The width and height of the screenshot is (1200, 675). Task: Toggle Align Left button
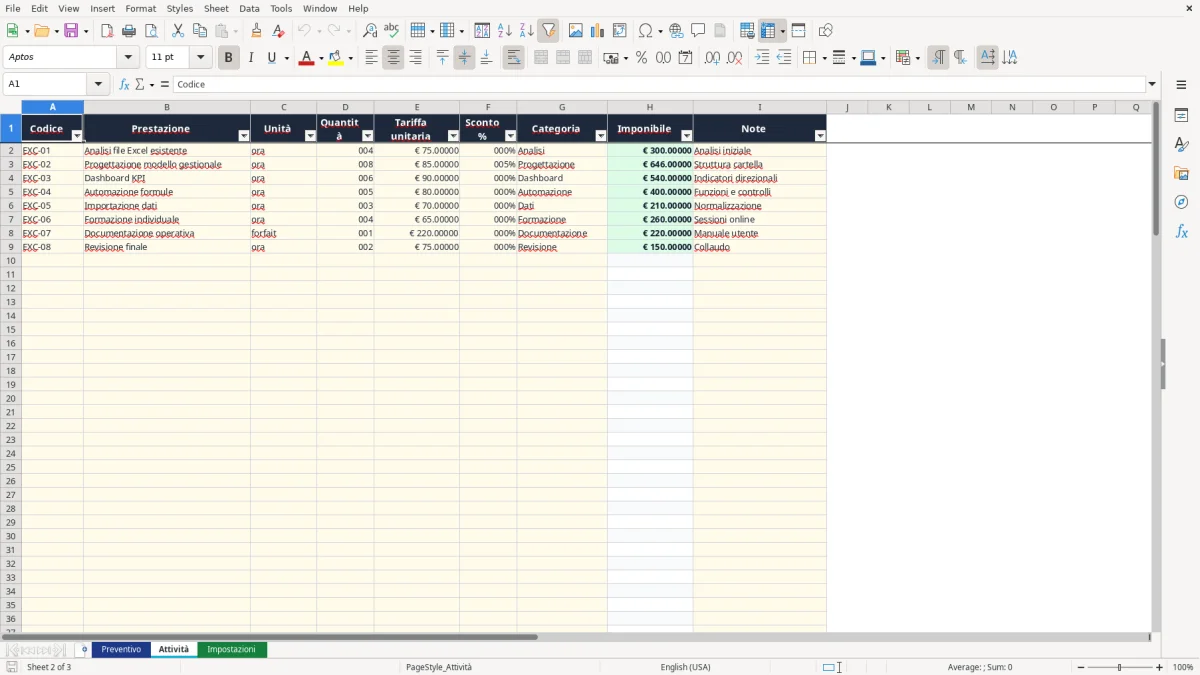coord(371,58)
